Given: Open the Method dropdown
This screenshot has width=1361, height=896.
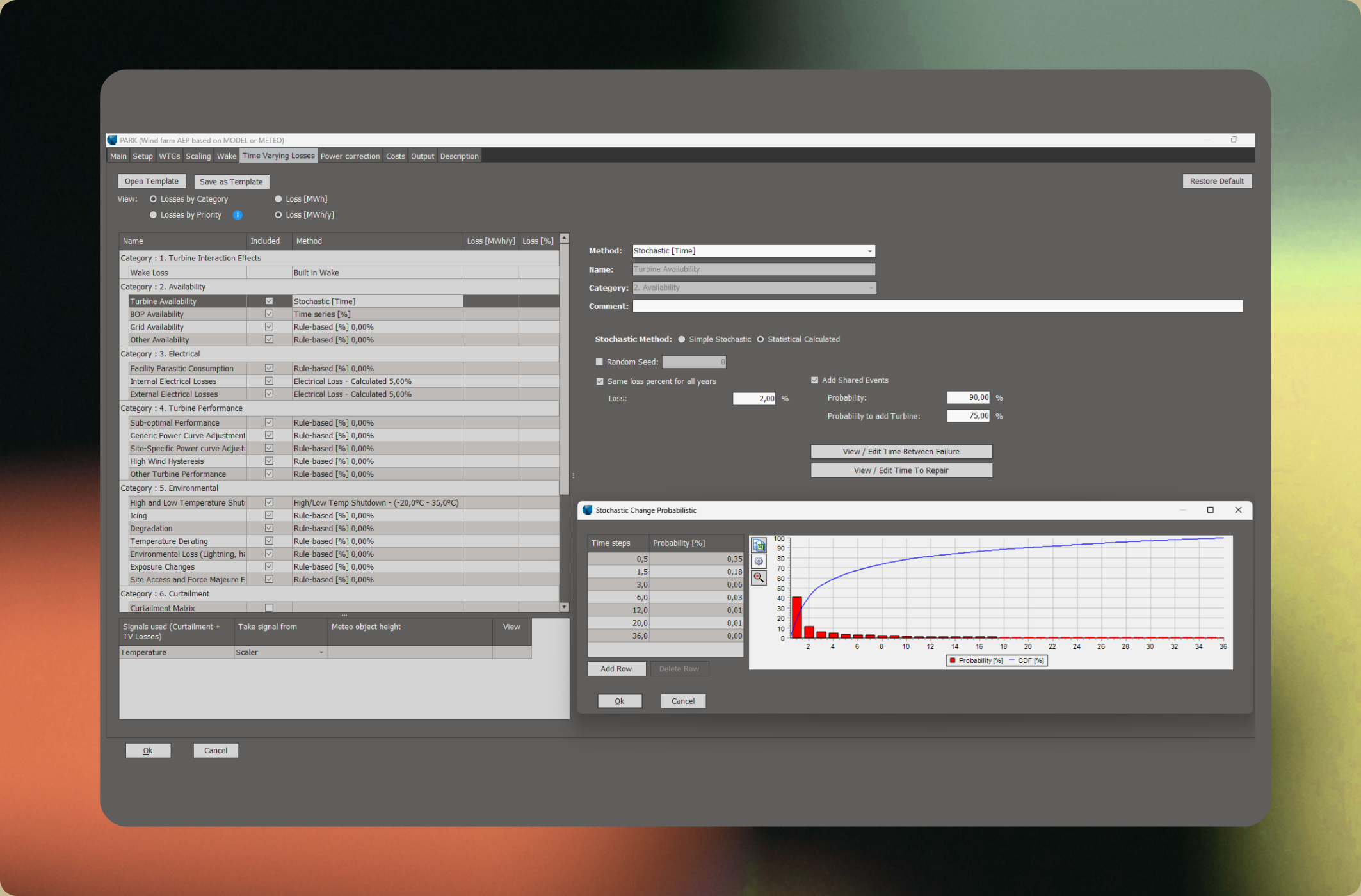Looking at the screenshot, I should tap(869, 251).
